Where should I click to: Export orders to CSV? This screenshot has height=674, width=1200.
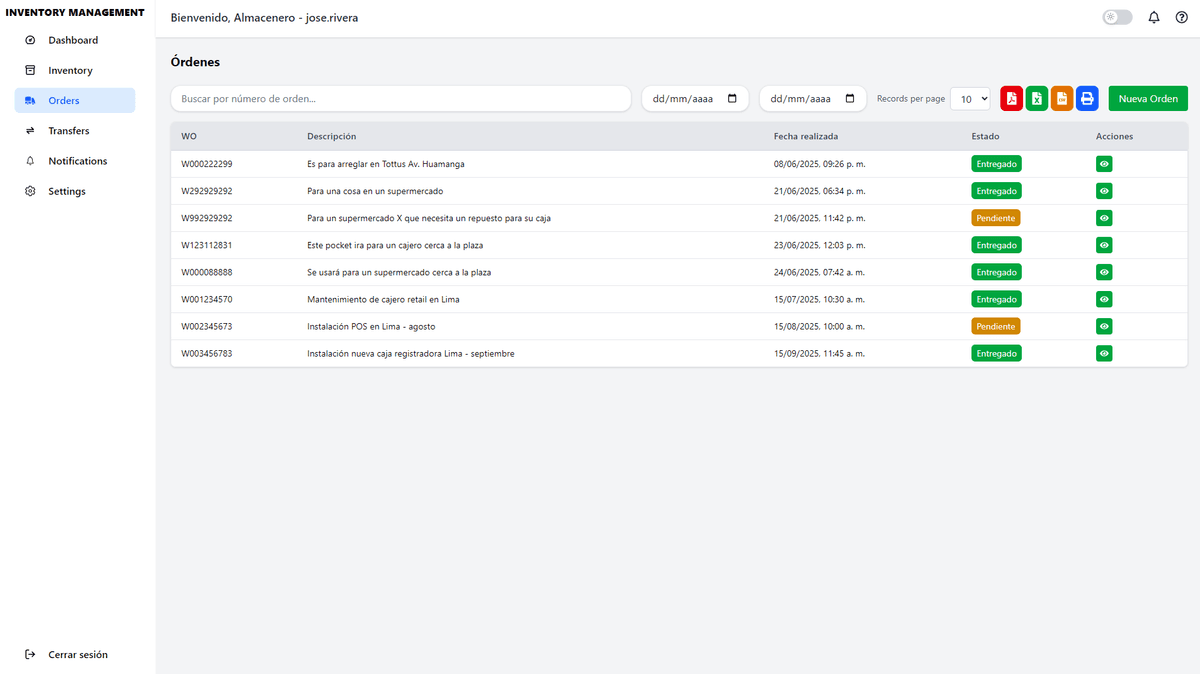(x=1062, y=98)
